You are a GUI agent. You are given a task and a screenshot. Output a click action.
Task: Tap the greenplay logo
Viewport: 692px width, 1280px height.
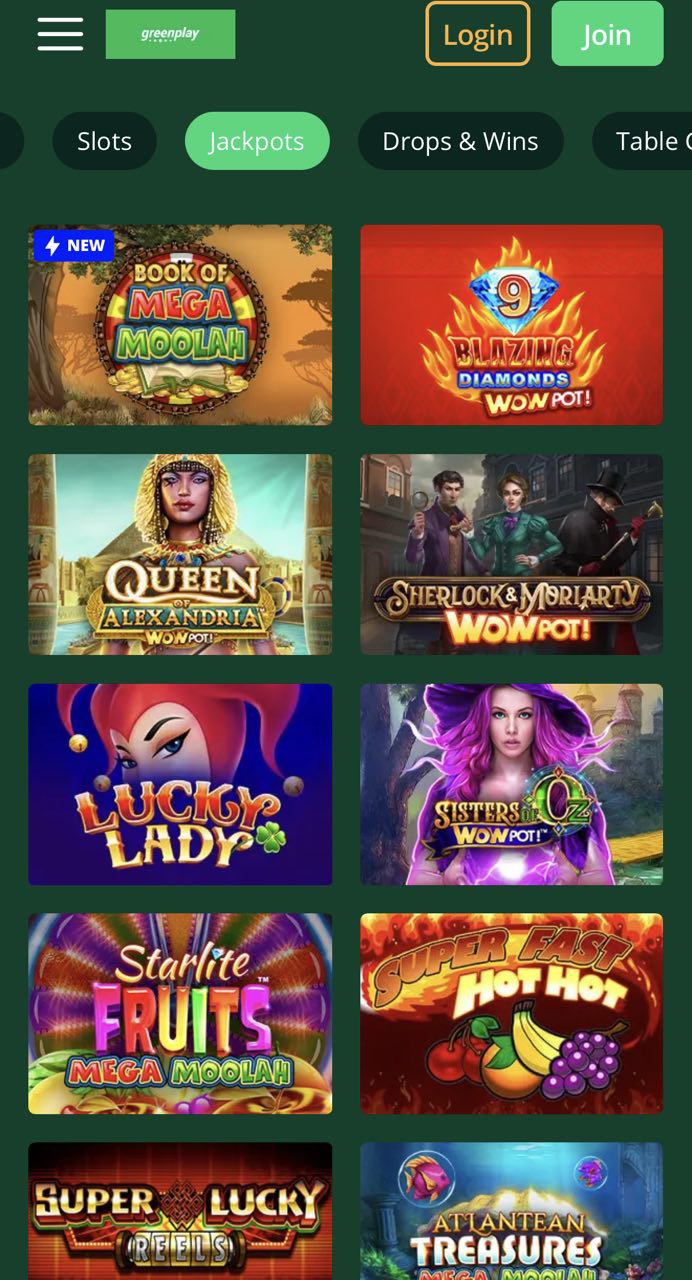(171, 34)
